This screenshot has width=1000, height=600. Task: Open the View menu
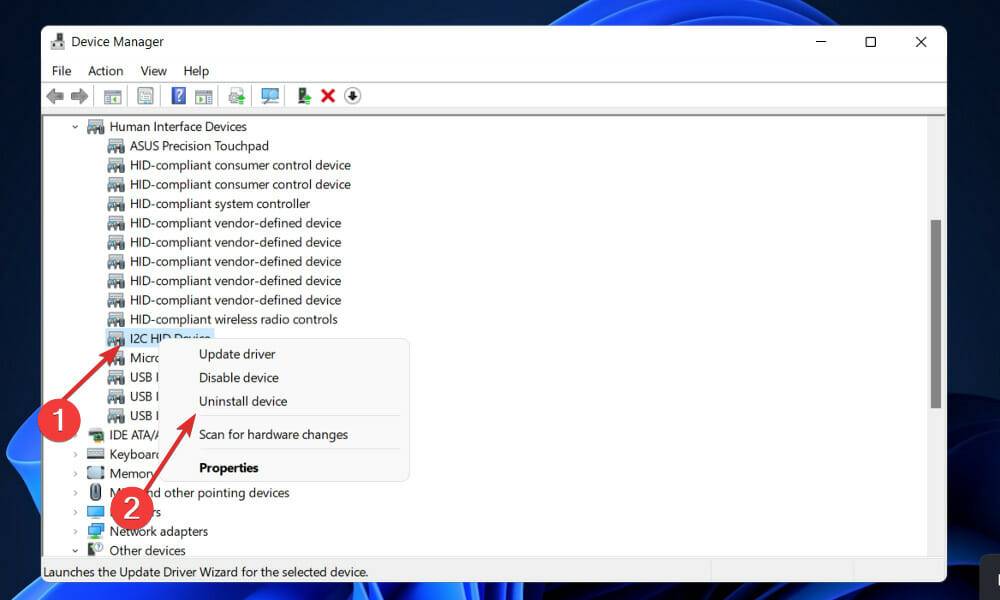tap(153, 71)
